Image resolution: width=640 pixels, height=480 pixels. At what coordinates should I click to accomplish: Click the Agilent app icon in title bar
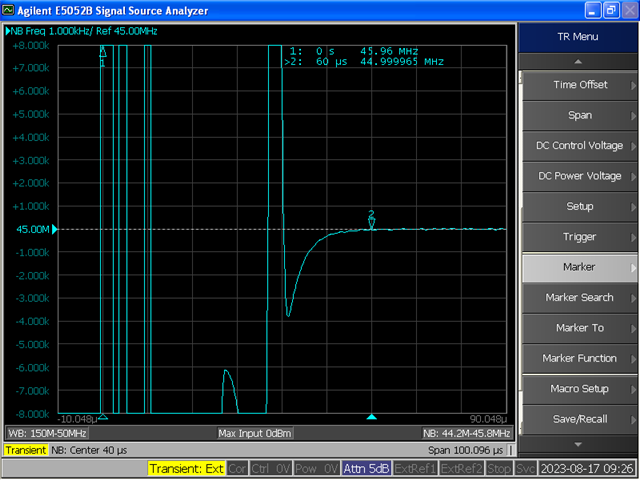pos(8,10)
